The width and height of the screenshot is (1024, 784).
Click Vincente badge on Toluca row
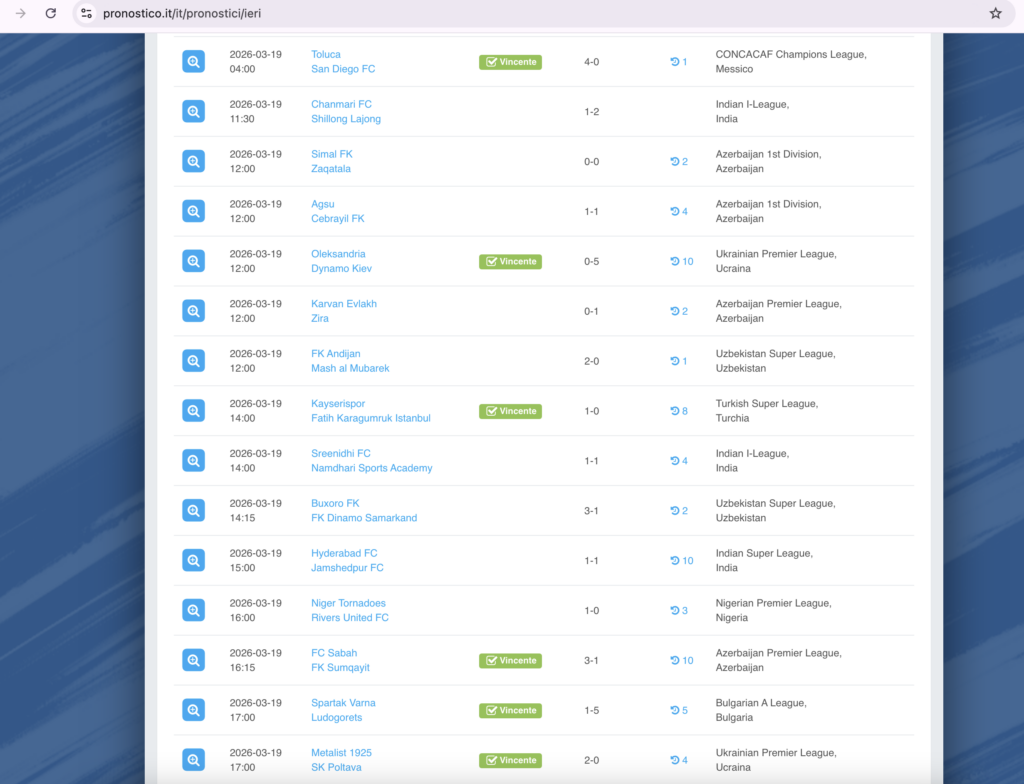510,62
